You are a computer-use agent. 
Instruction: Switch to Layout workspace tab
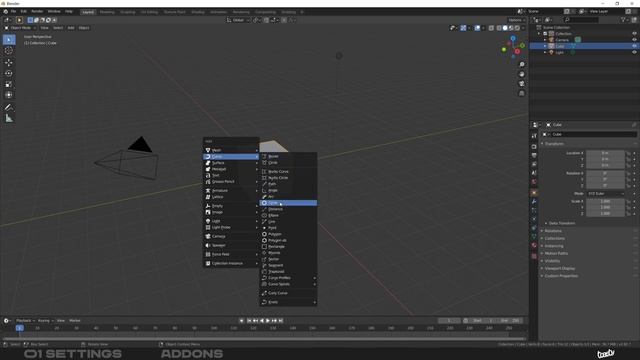(x=88, y=12)
